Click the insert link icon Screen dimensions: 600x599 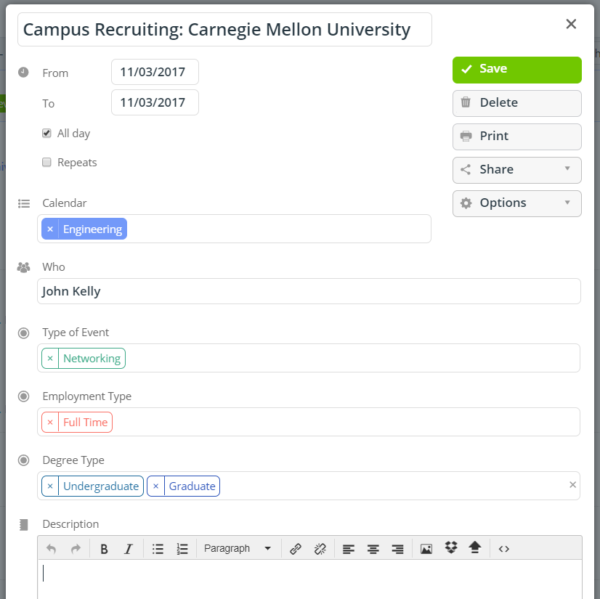coord(295,549)
